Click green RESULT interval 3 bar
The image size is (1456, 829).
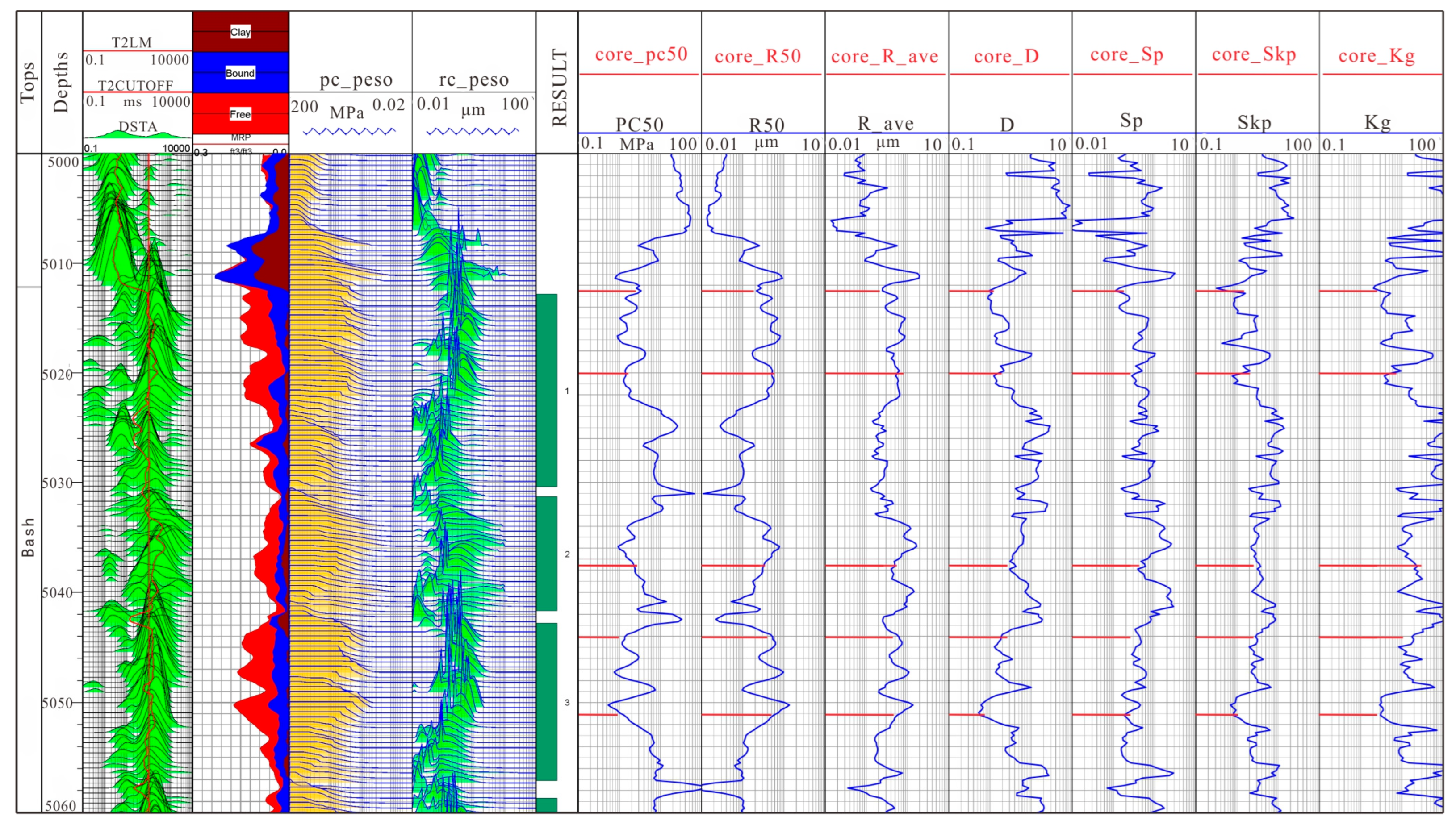(547, 701)
